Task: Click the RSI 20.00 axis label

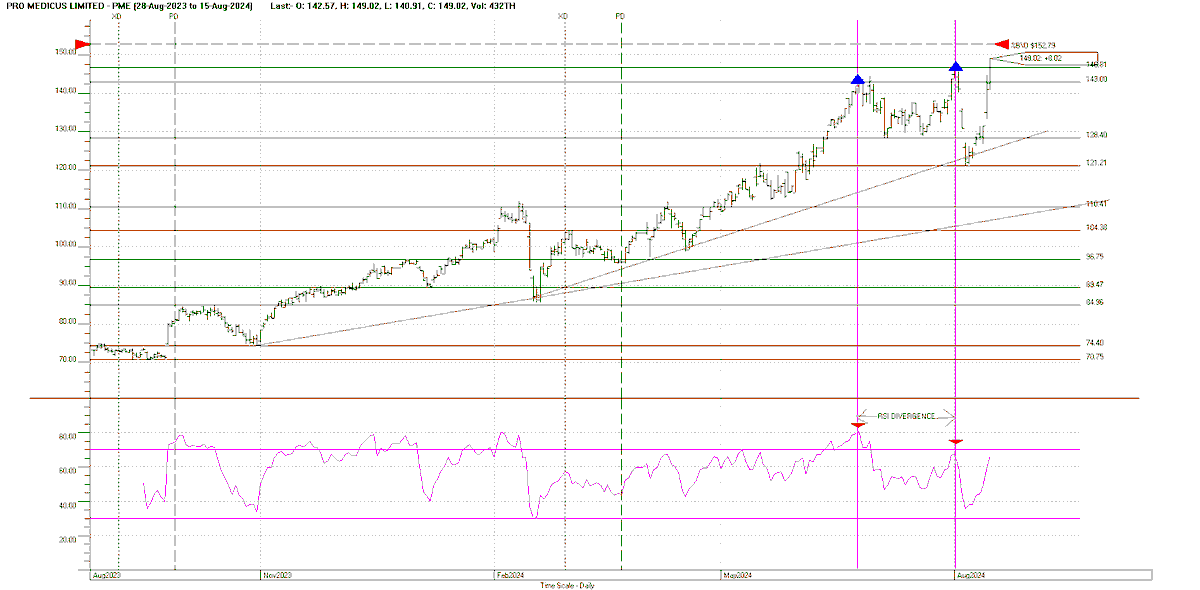Action: coord(67,540)
